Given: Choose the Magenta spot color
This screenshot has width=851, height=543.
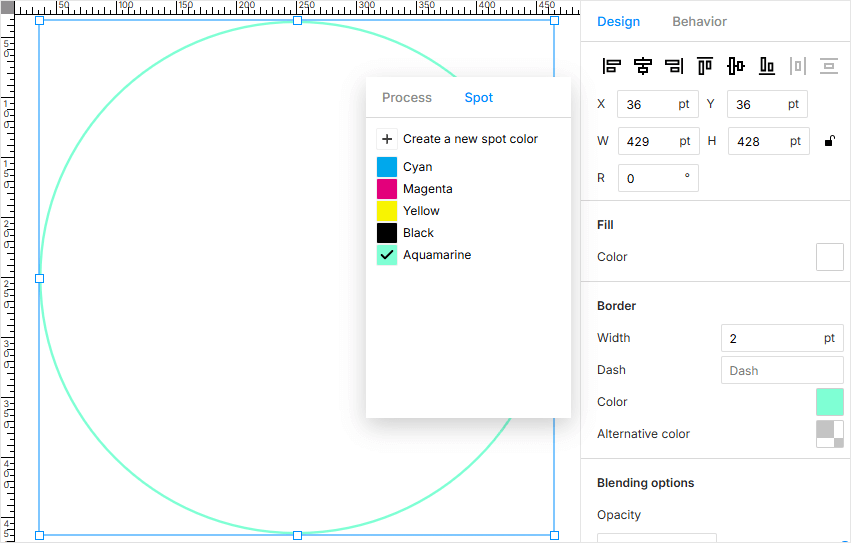Looking at the screenshot, I should (x=387, y=189).
